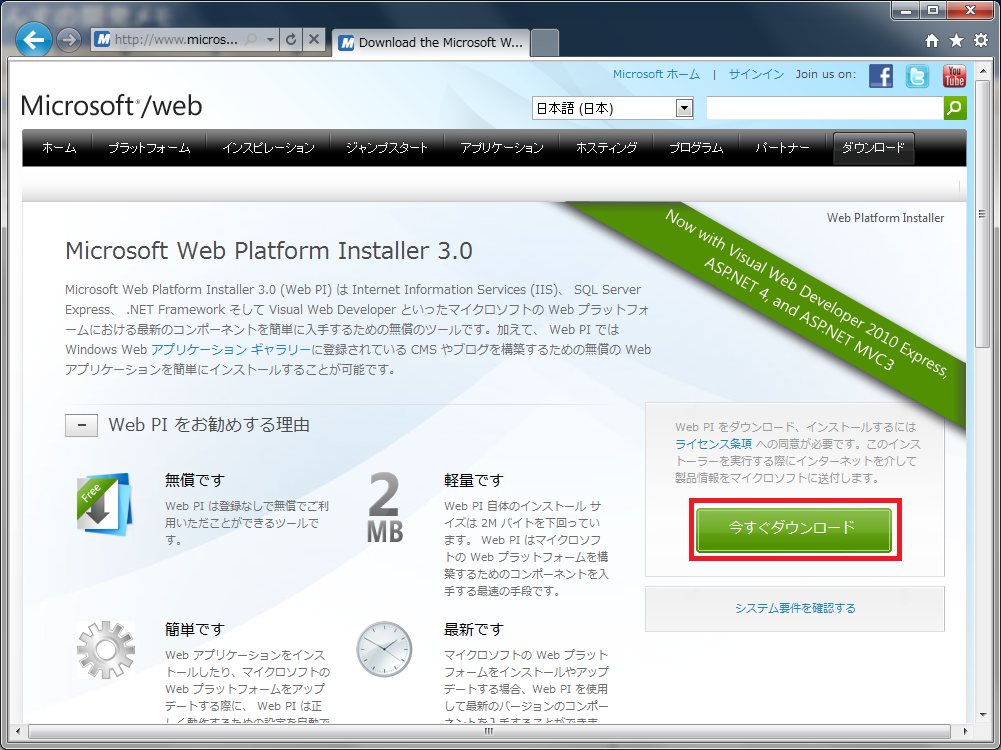Switch to the Download the Microsoft W... tab
Viewport: 1001px width, 750px height.
coord(430,43)
